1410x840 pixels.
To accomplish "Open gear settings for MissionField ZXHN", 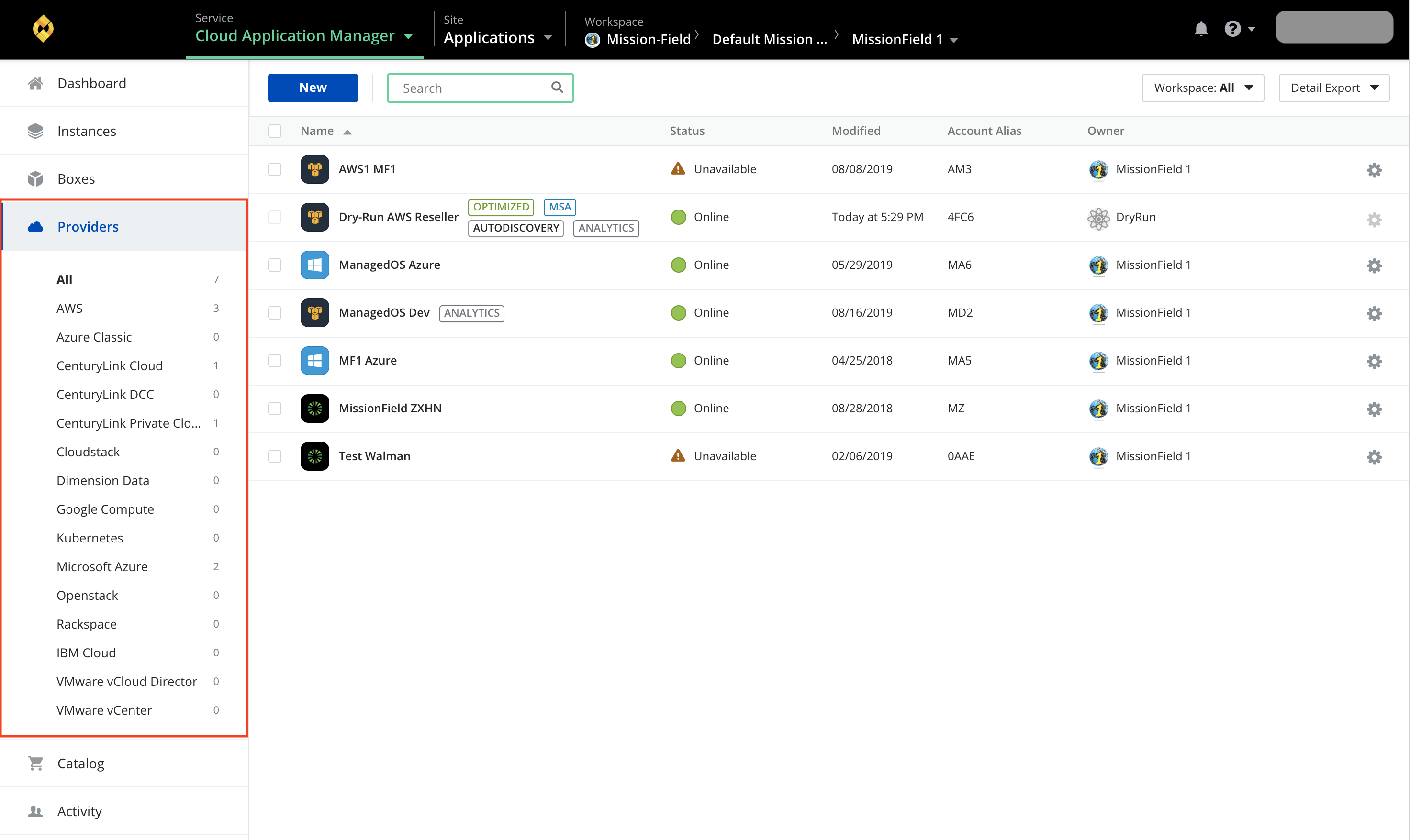I will click(1374, 409).
